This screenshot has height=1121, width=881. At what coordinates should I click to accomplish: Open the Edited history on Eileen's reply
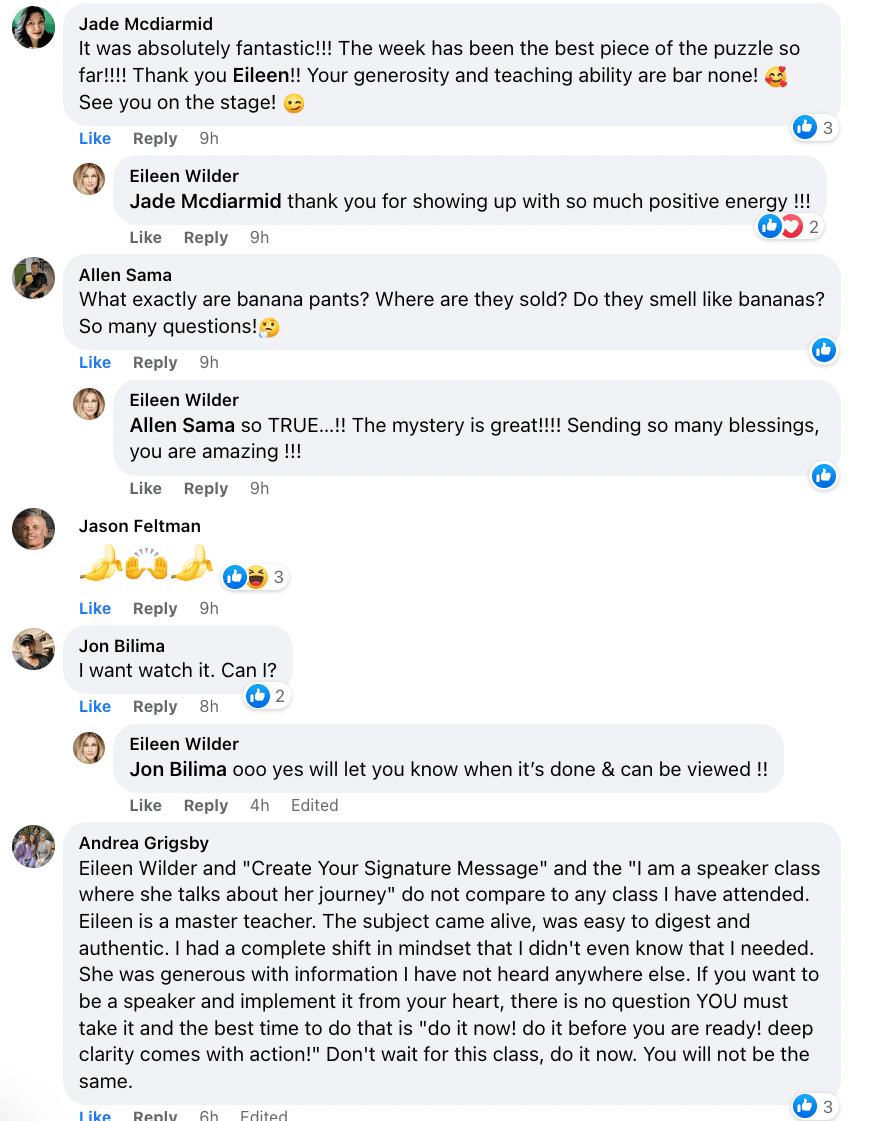point(314,806)
